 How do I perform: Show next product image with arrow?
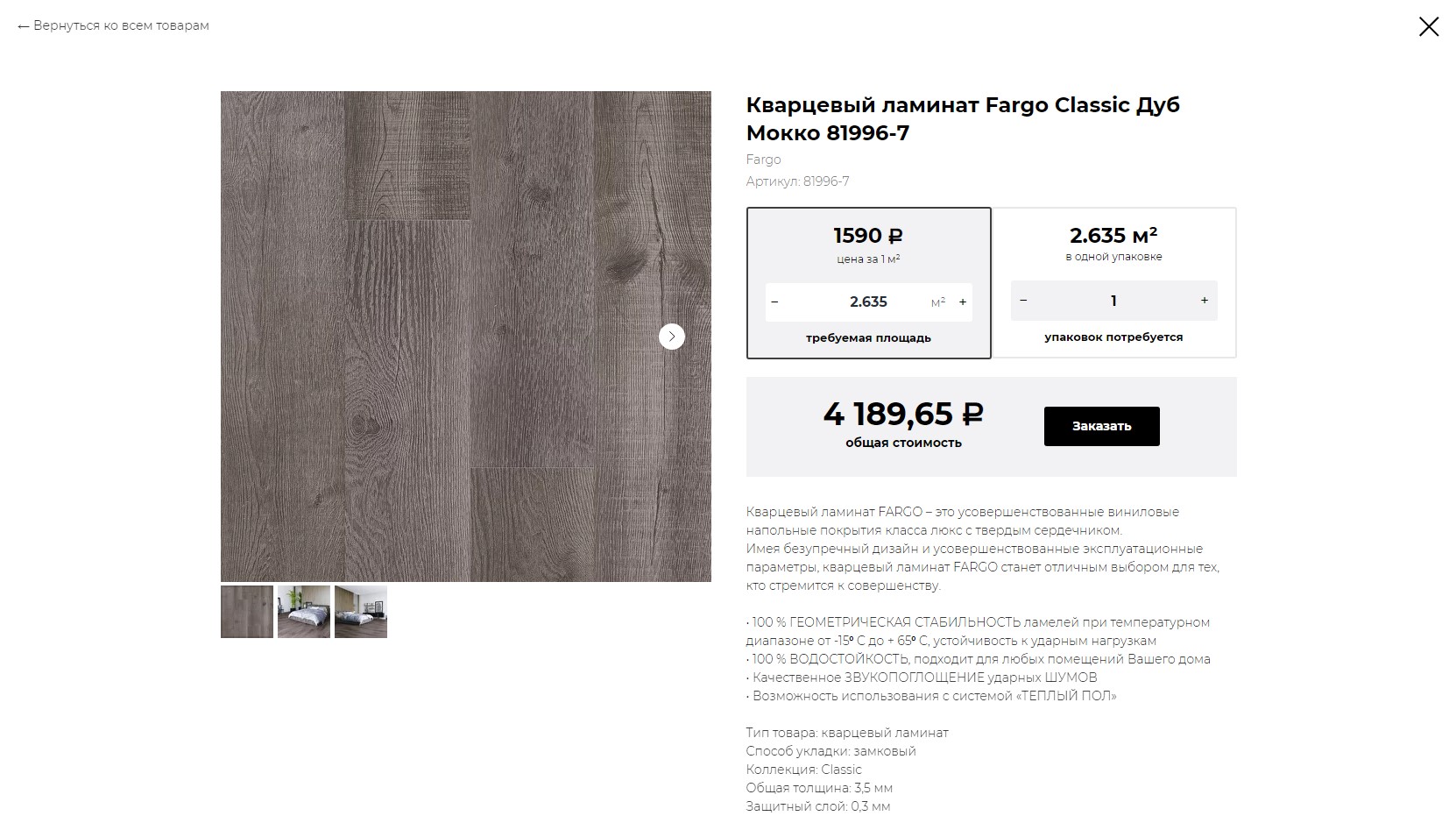[x=671, y=337]
